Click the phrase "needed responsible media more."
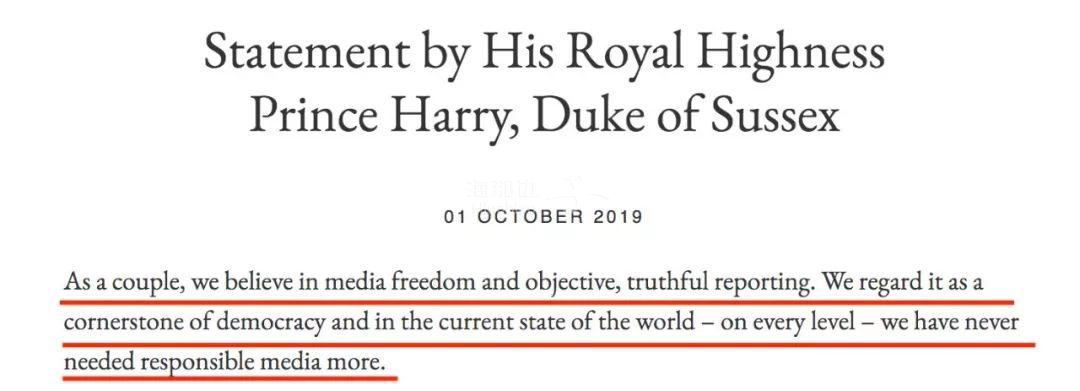The image size is (1080, 391). click(x=225, y=363)
